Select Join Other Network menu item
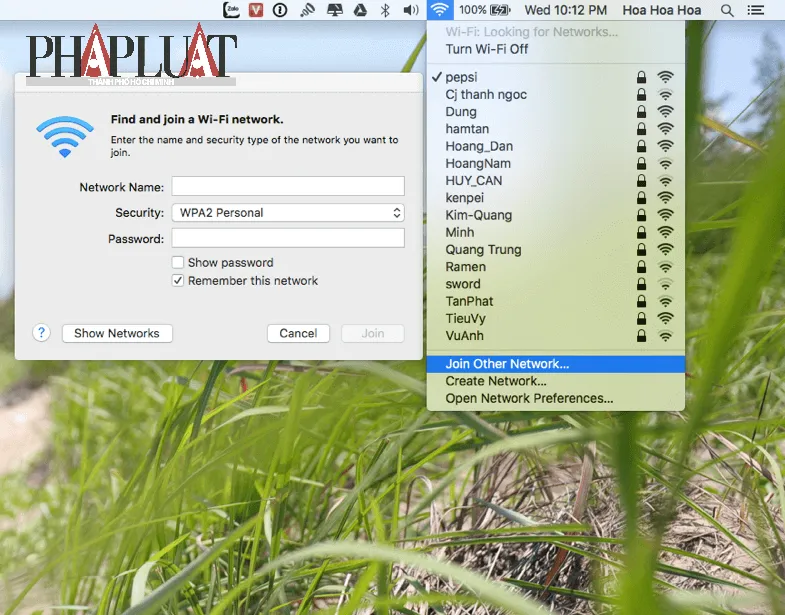 (507, 364)
